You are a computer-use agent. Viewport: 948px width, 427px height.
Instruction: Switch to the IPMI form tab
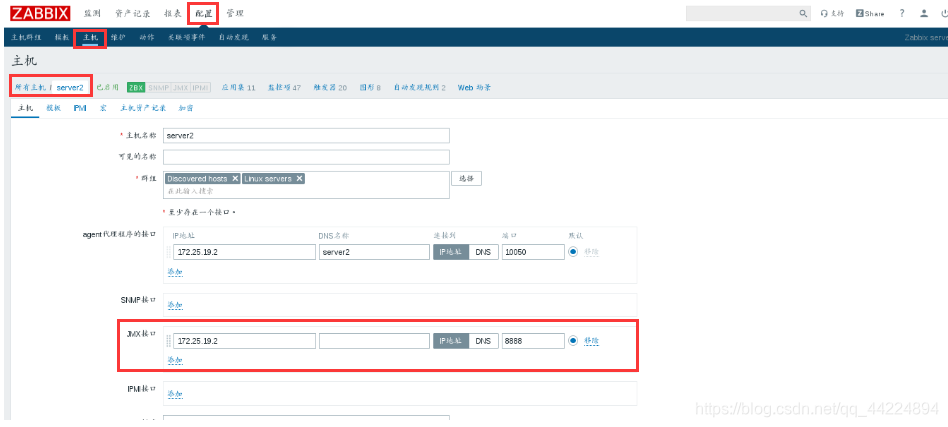pyautogui.click(x=80, y=108)
